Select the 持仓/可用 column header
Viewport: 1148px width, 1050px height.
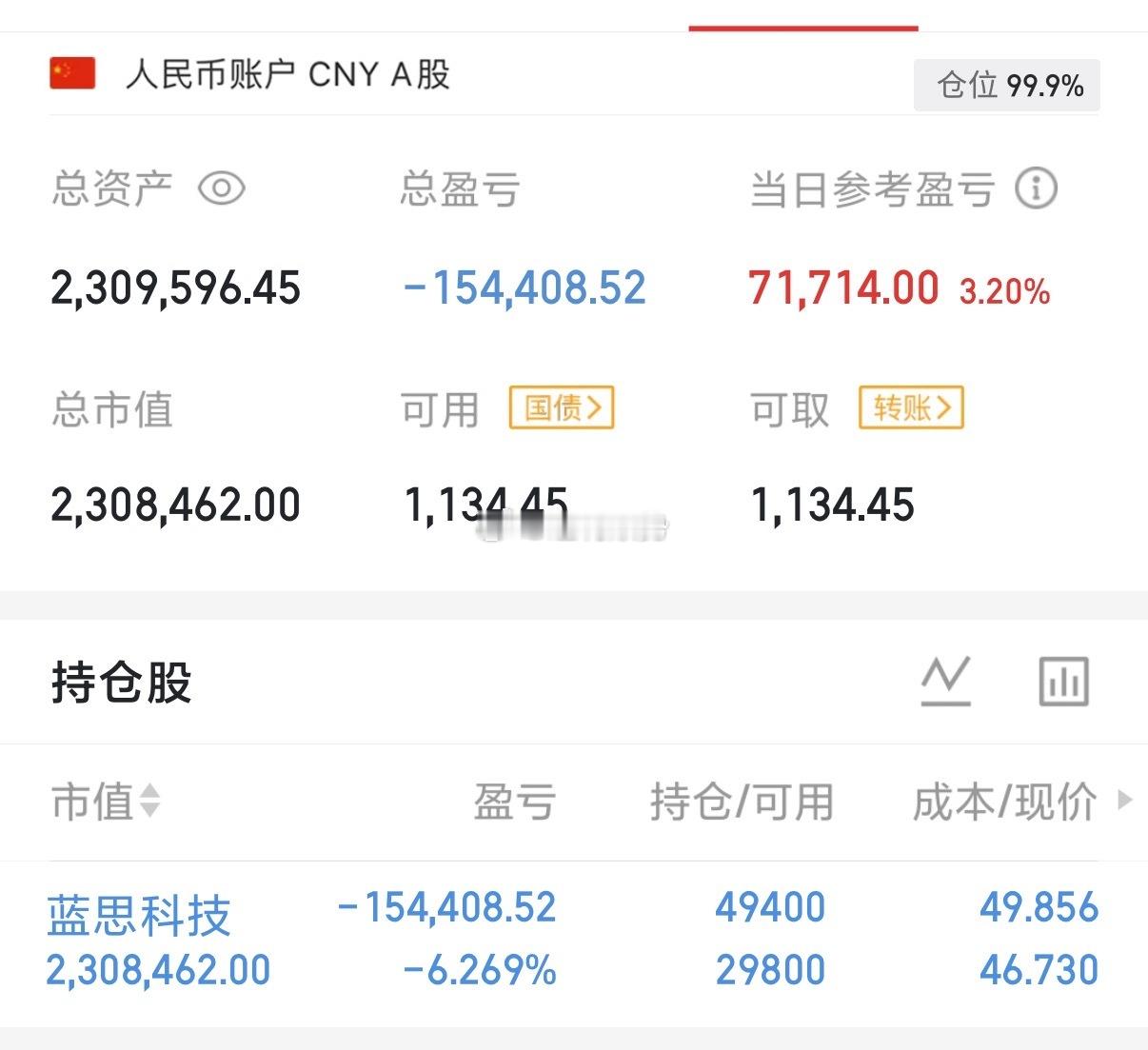point(742,802)
